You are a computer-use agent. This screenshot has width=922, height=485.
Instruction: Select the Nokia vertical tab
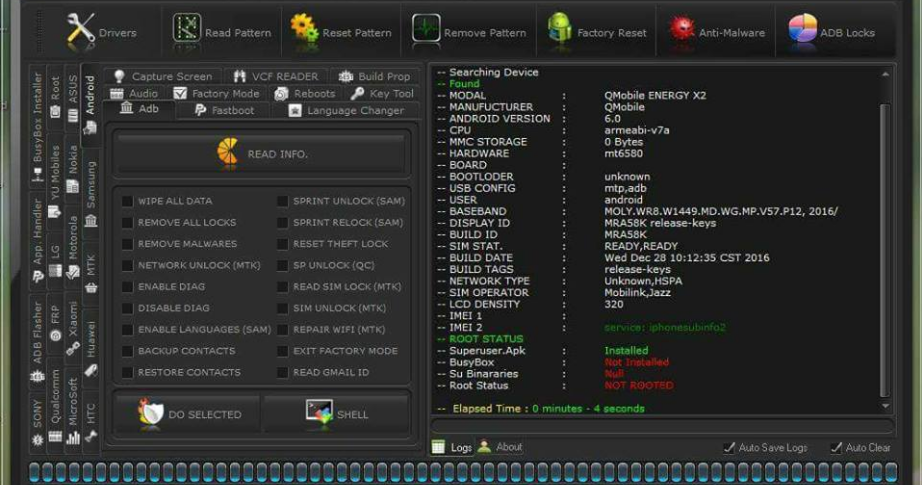(x=72, y=169)
